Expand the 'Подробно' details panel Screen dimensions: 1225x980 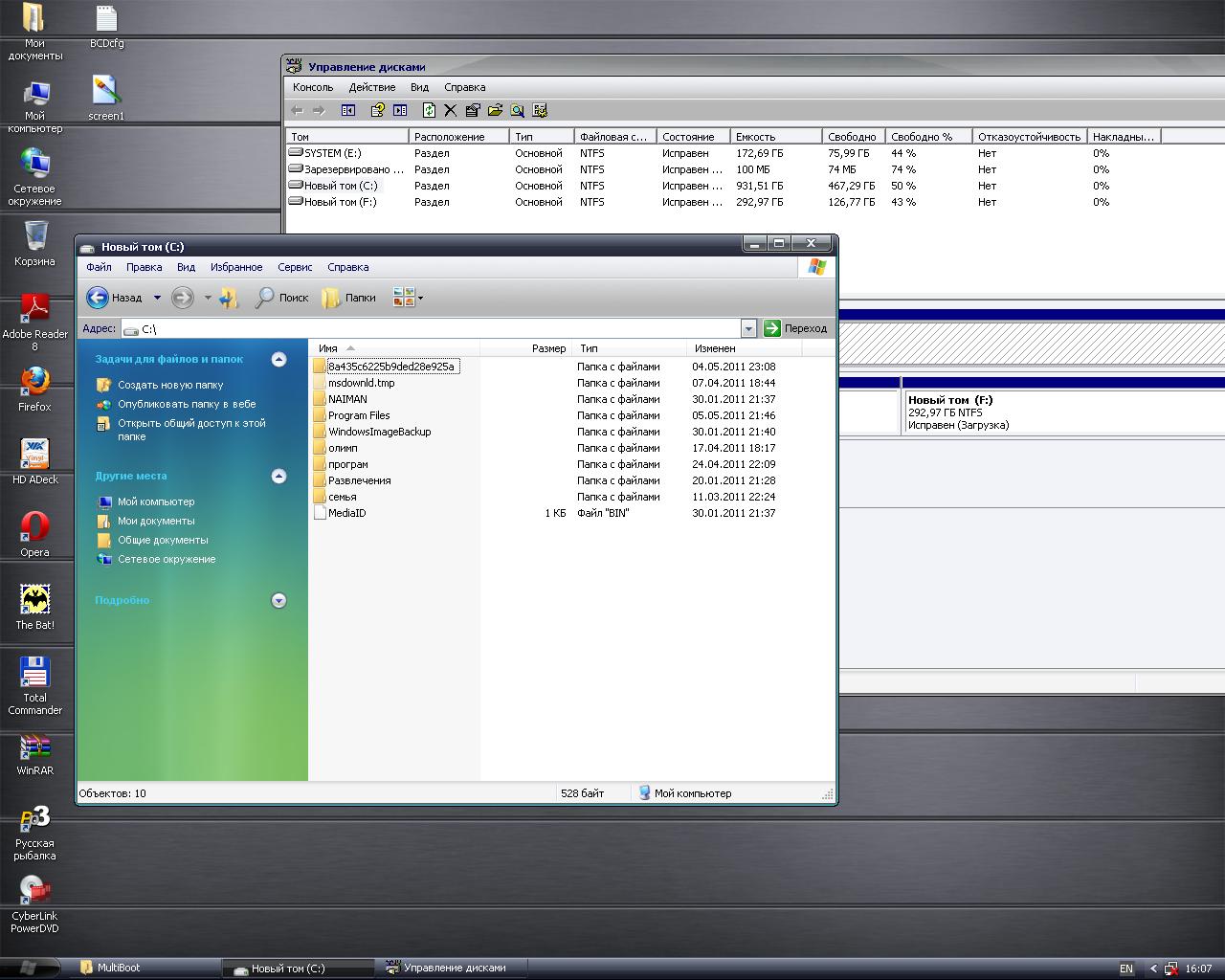(278, 601)
